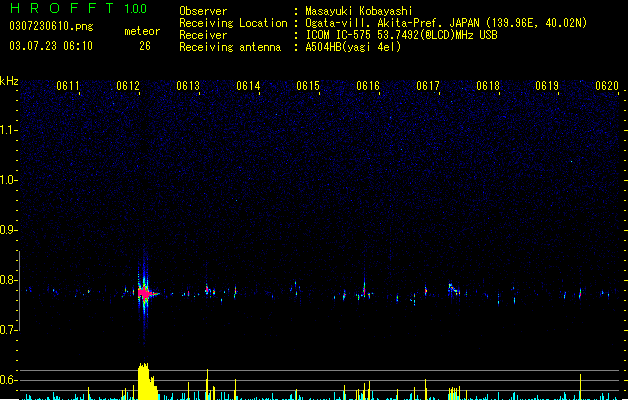The image size is (629, 400).
Task: Click the 0620 time axis label
Action: (607, 86)
